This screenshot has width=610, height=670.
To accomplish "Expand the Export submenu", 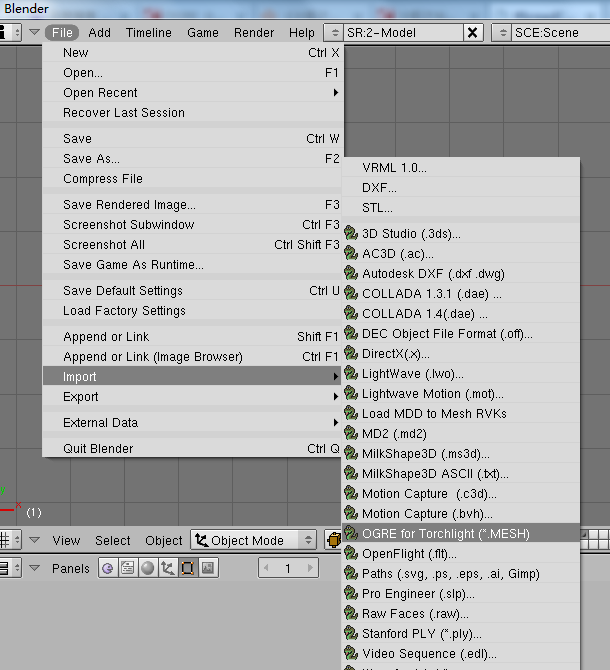I will coord(193,397).
